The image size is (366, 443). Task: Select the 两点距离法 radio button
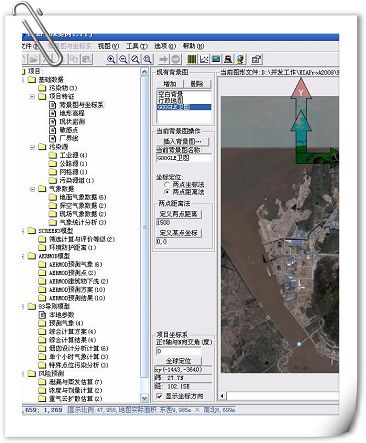[x=167, y=192]
